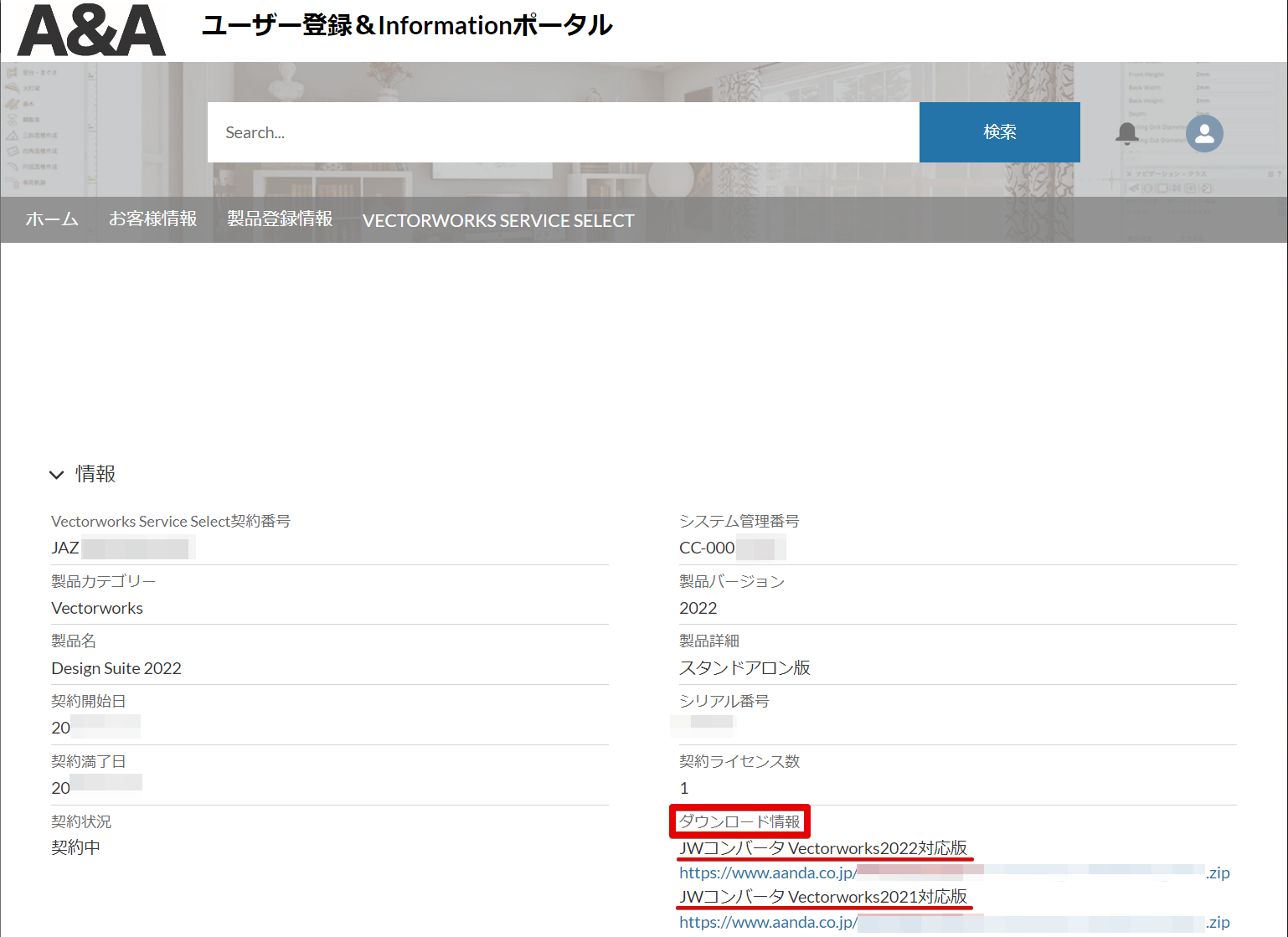Click the Search input field
1288x937 pixels.
click(564, 132)
